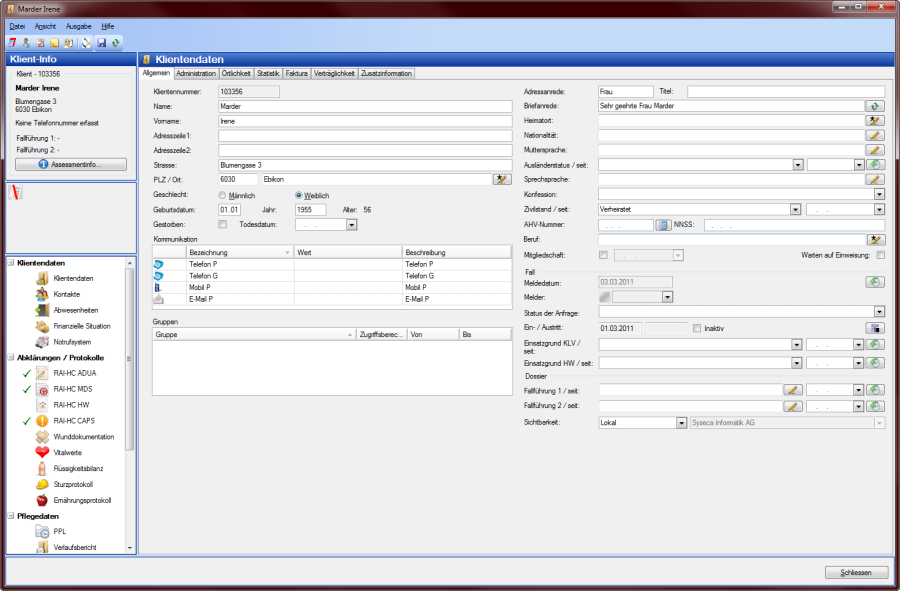Click into the Adresszeile1 input field
This screenshot has height=591, width=900.
pos(364,135)
